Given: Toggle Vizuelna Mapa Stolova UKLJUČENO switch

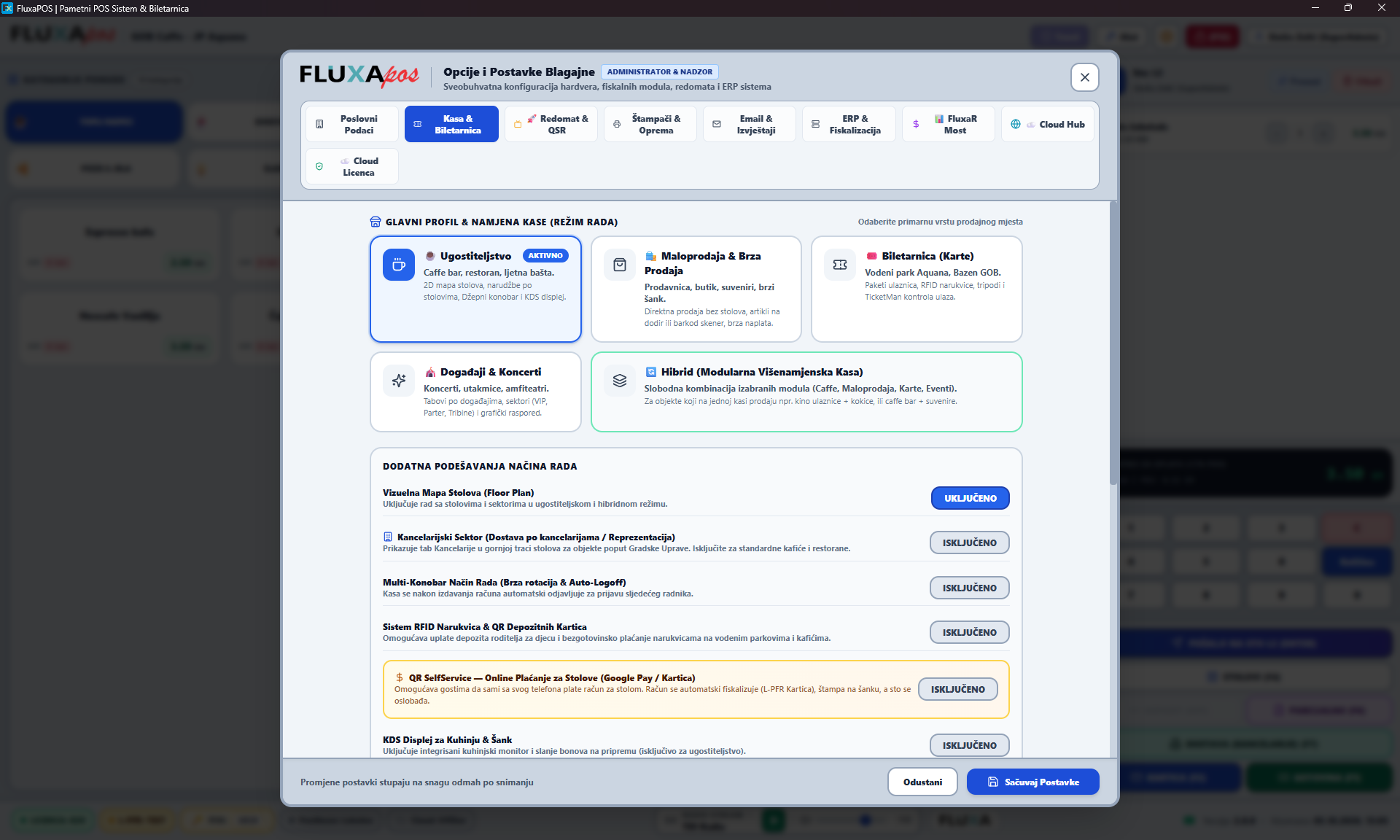Looking at the screenshot, I should [970, 498].
